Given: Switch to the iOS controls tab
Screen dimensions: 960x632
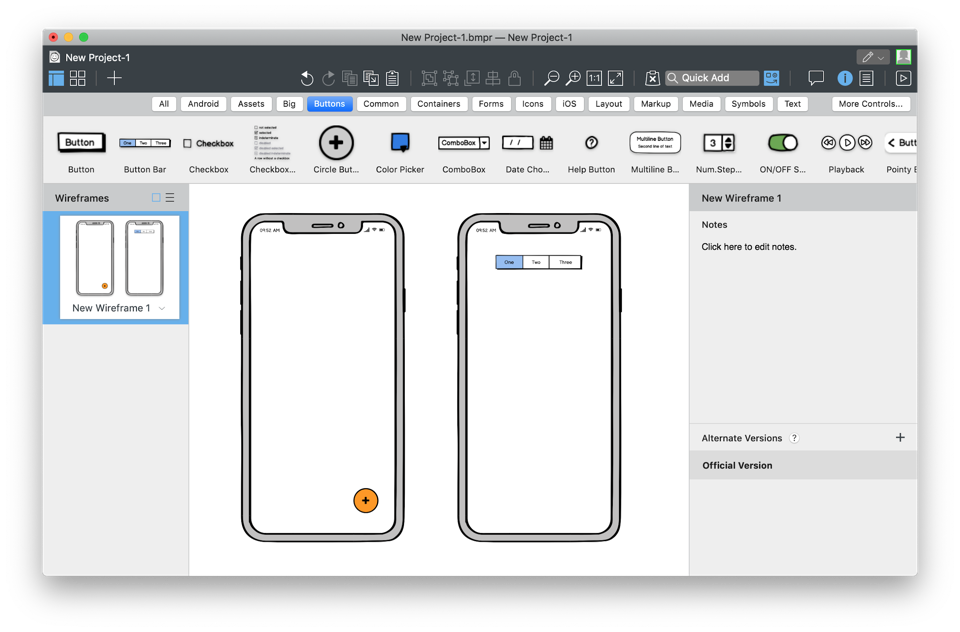Looking at the screenshot, I should click(569, 103).
